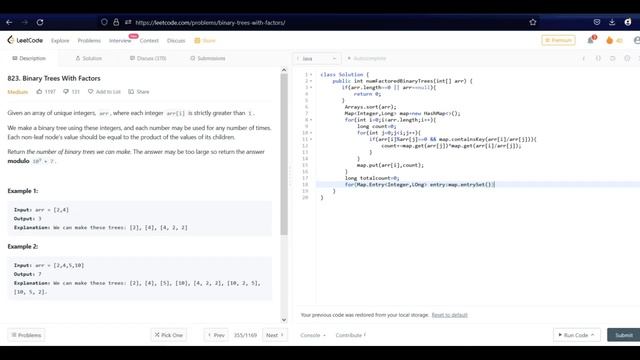The image size is (640, 360).
Task: Click the Example 2 heading
Action: pyautogui.click(x=22, y=246)
